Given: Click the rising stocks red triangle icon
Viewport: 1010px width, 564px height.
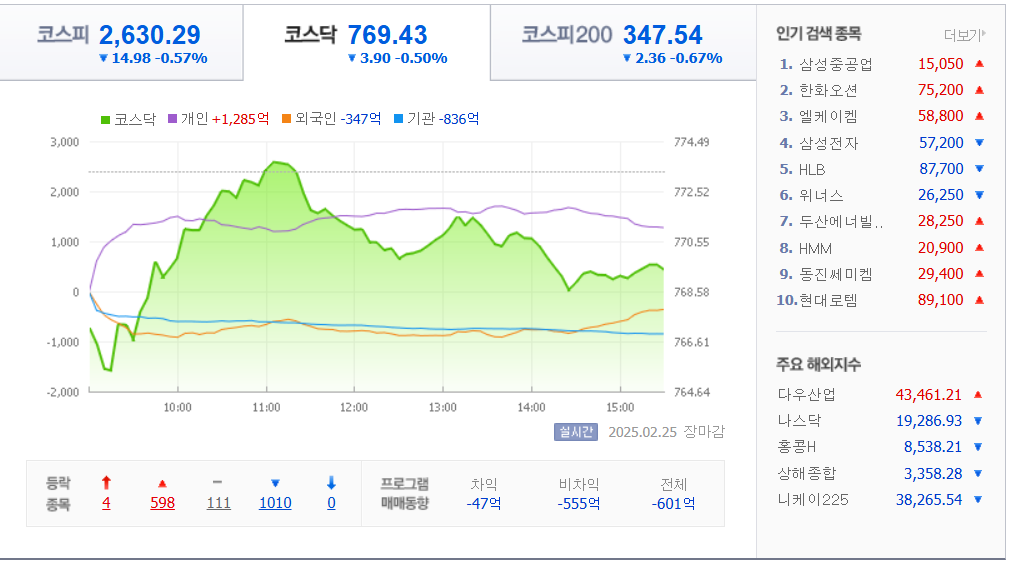Looking at the screenshot, I should click(x=162, y=484).
